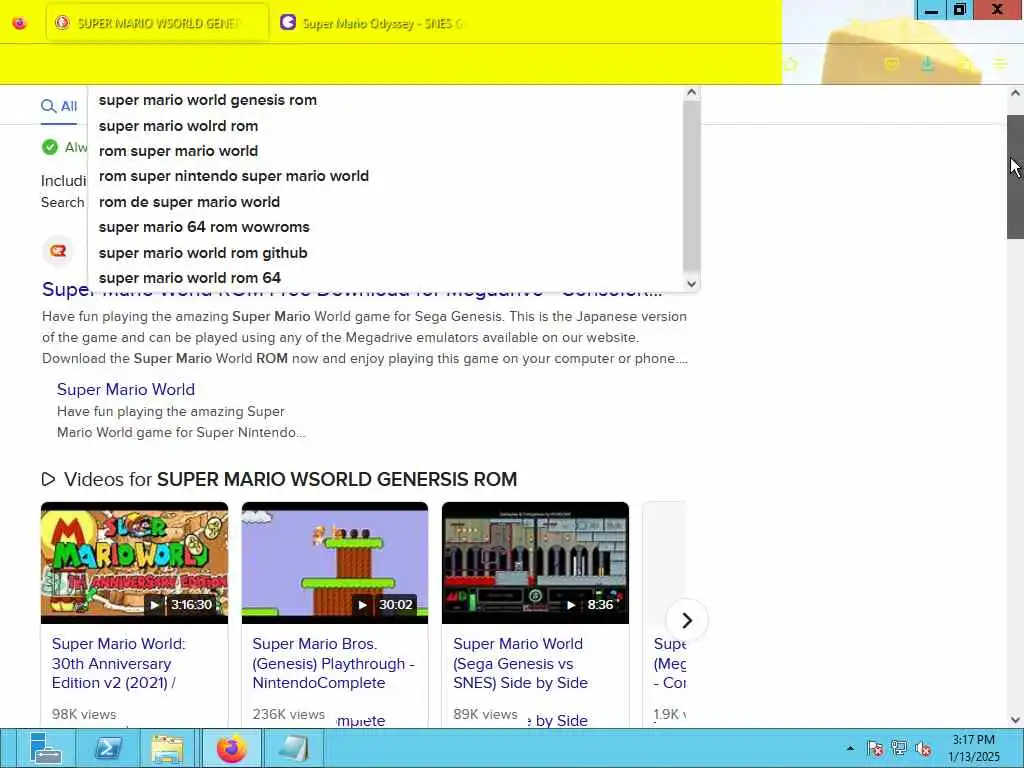Launch PowerShell from the taskbar
Viewport: 1024px width, 768px height.
click(108, 748)
